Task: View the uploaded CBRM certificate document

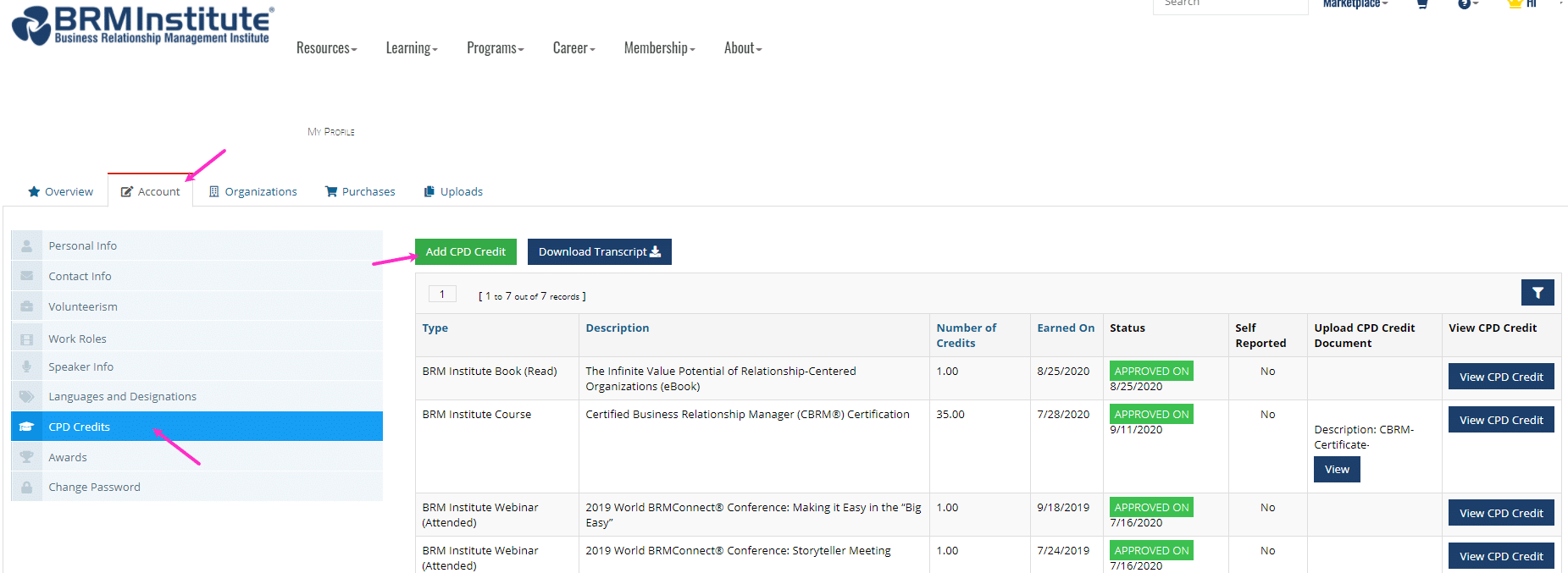Action: pyautogui.click(x=1337, y=469)
